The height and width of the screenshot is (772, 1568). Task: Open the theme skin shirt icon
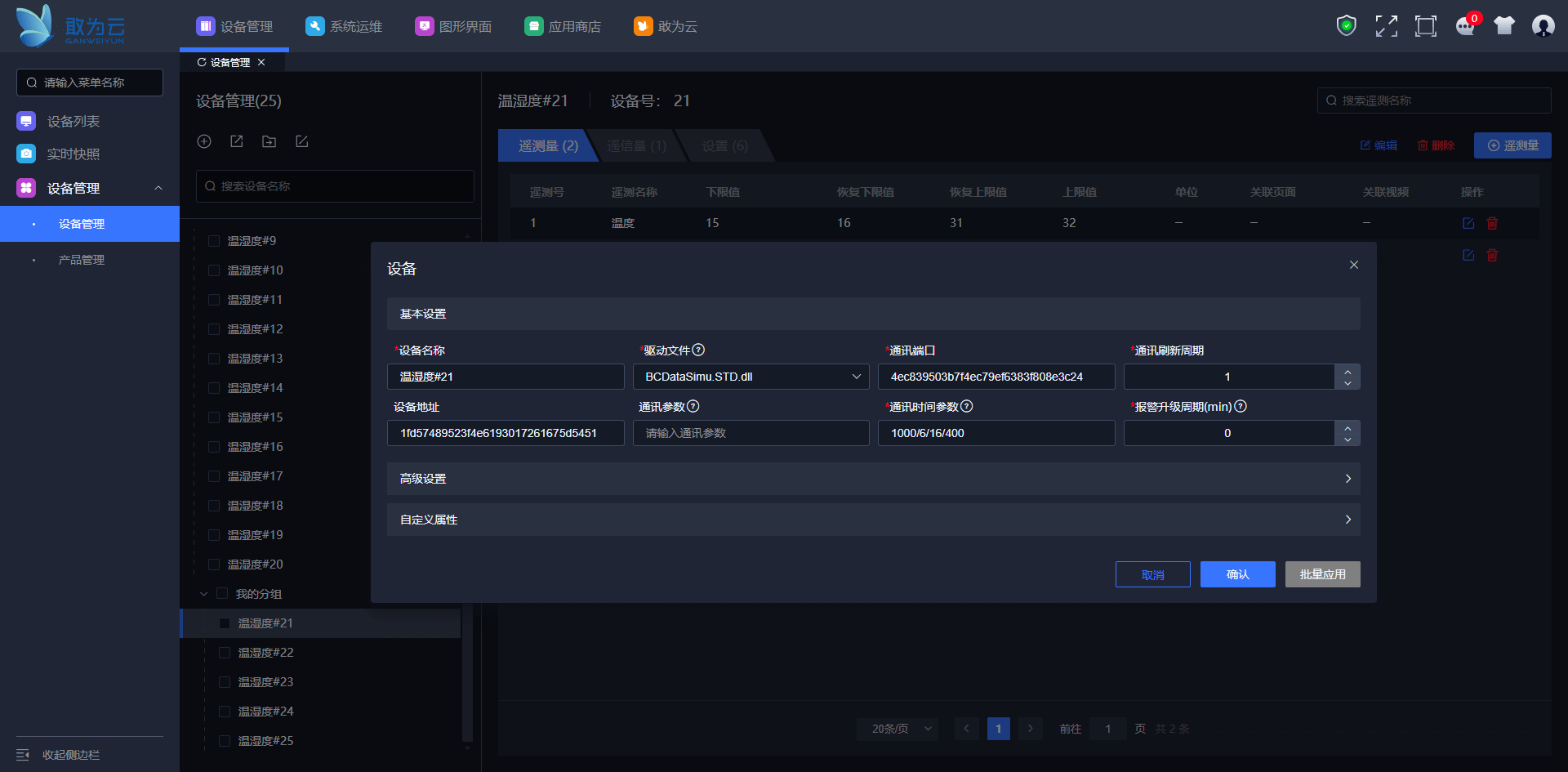pyautogui.click(x=1503, y=26)
